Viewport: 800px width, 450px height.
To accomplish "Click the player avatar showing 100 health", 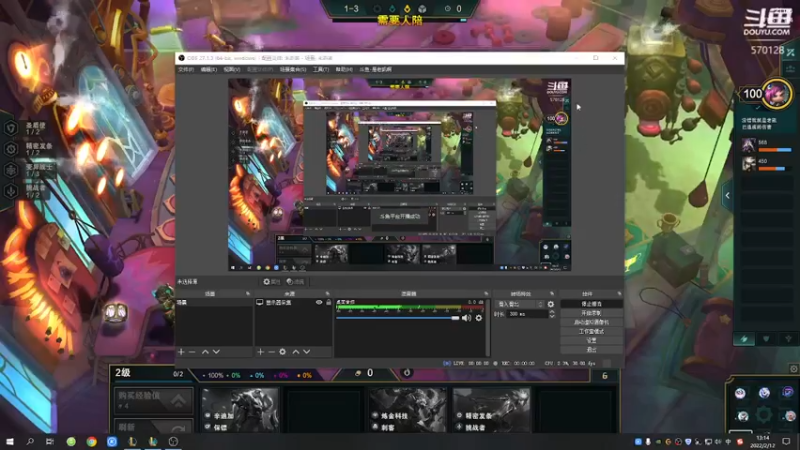I will 776,93.
